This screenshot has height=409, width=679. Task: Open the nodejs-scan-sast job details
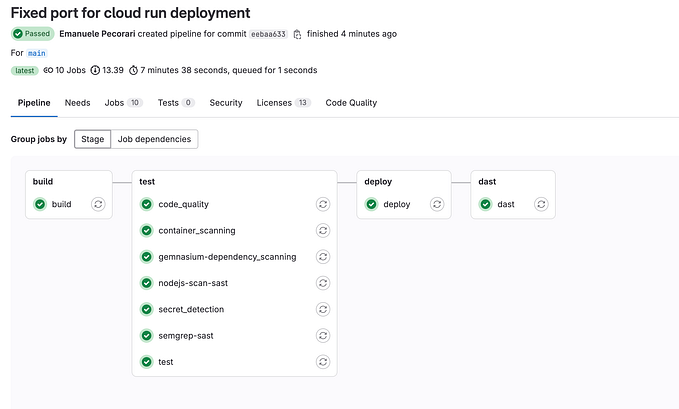click(x=193, y=283)
